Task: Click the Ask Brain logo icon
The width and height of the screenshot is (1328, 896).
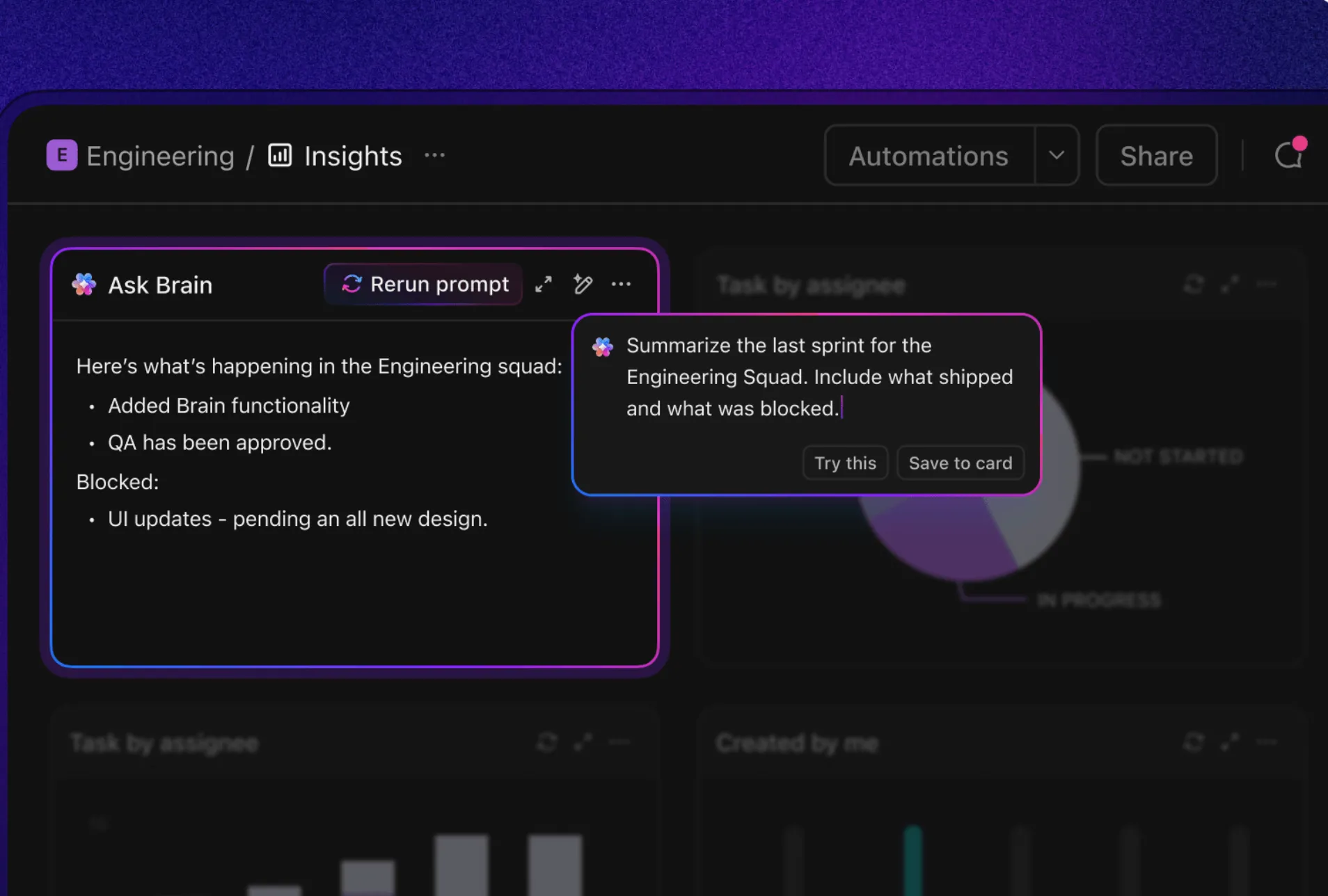Action: (84, 284)
